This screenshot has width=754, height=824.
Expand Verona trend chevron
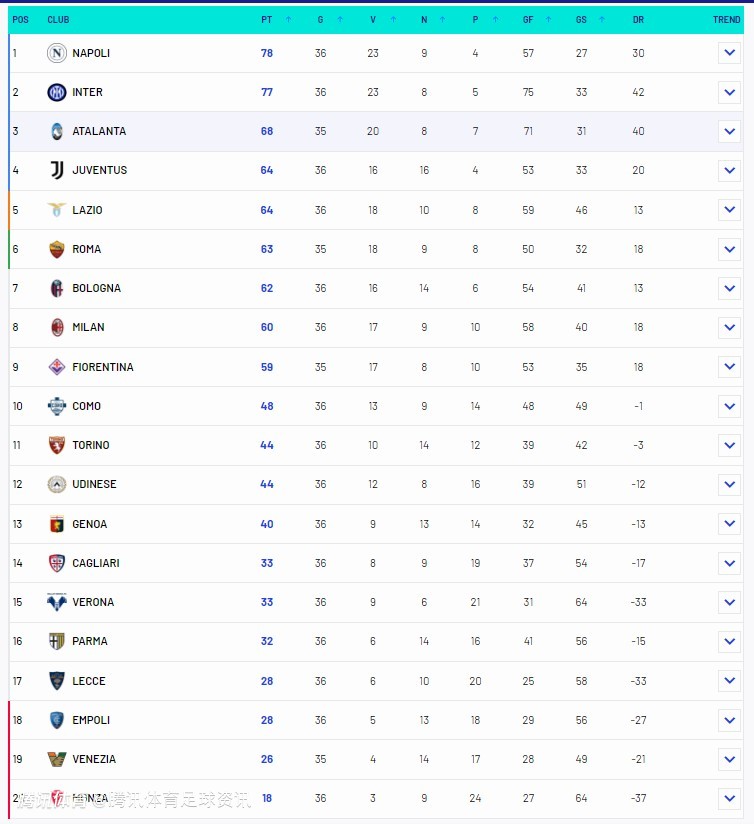coord(729,602)
